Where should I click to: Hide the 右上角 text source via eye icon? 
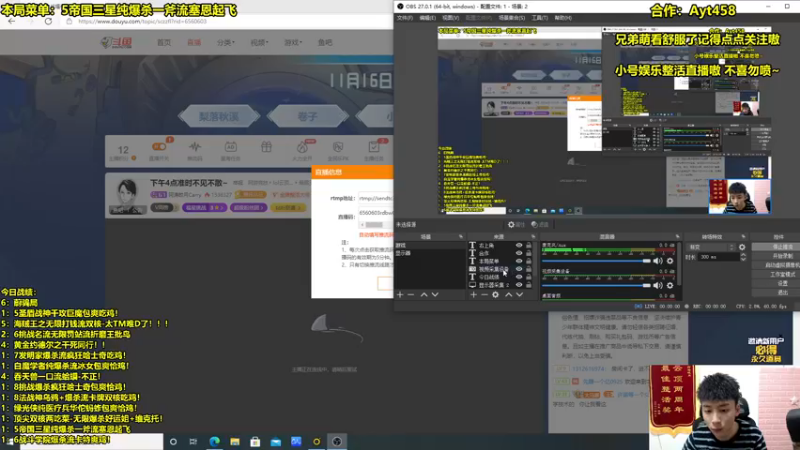pyautogui.click(x=519, y=245)
